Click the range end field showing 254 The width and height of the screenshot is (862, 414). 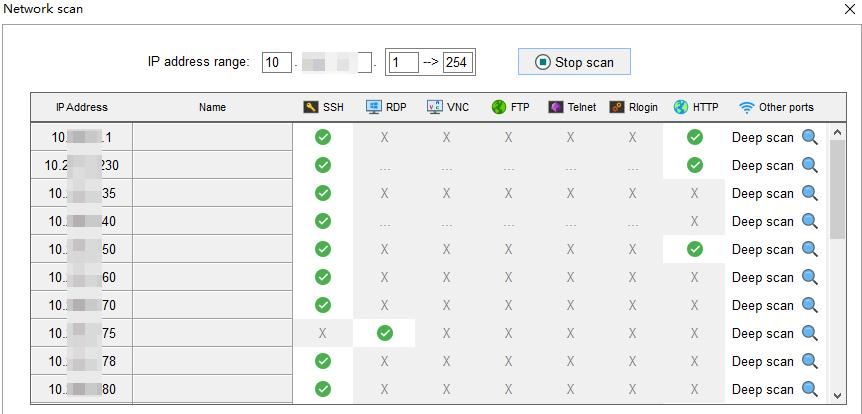(458, 62)
